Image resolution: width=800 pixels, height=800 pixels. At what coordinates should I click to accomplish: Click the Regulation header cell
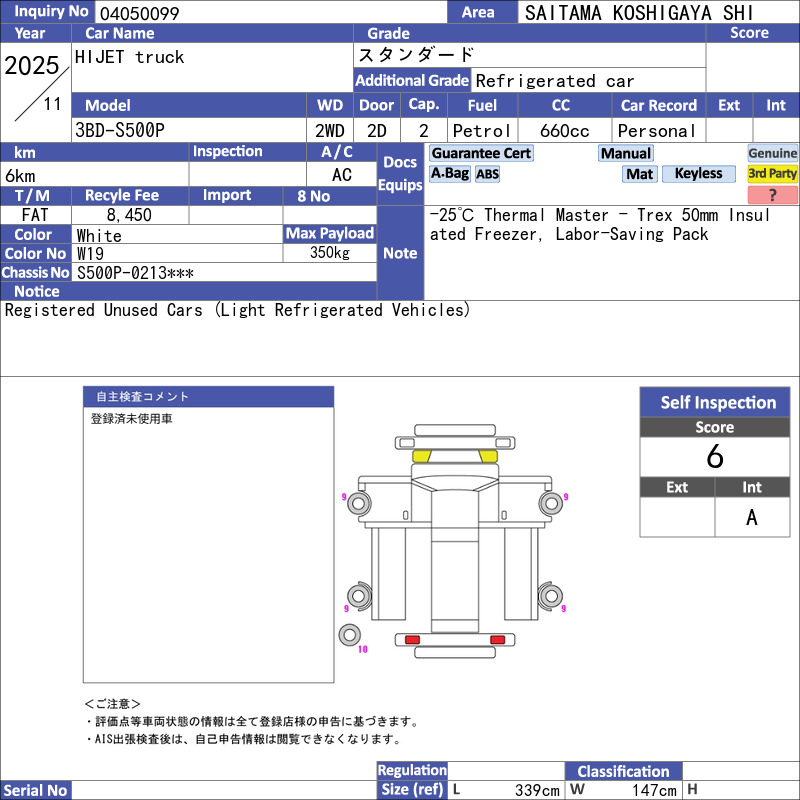click(412, 770)
